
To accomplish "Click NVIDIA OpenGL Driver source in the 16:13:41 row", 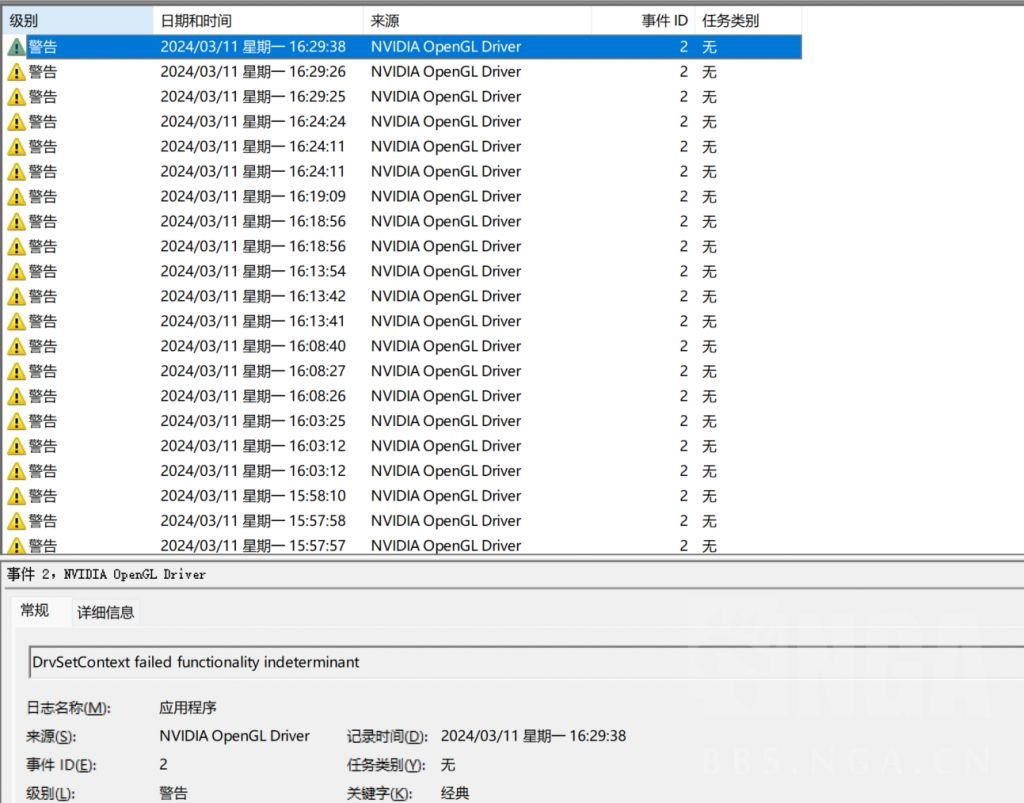I will (x=446, y=321).
